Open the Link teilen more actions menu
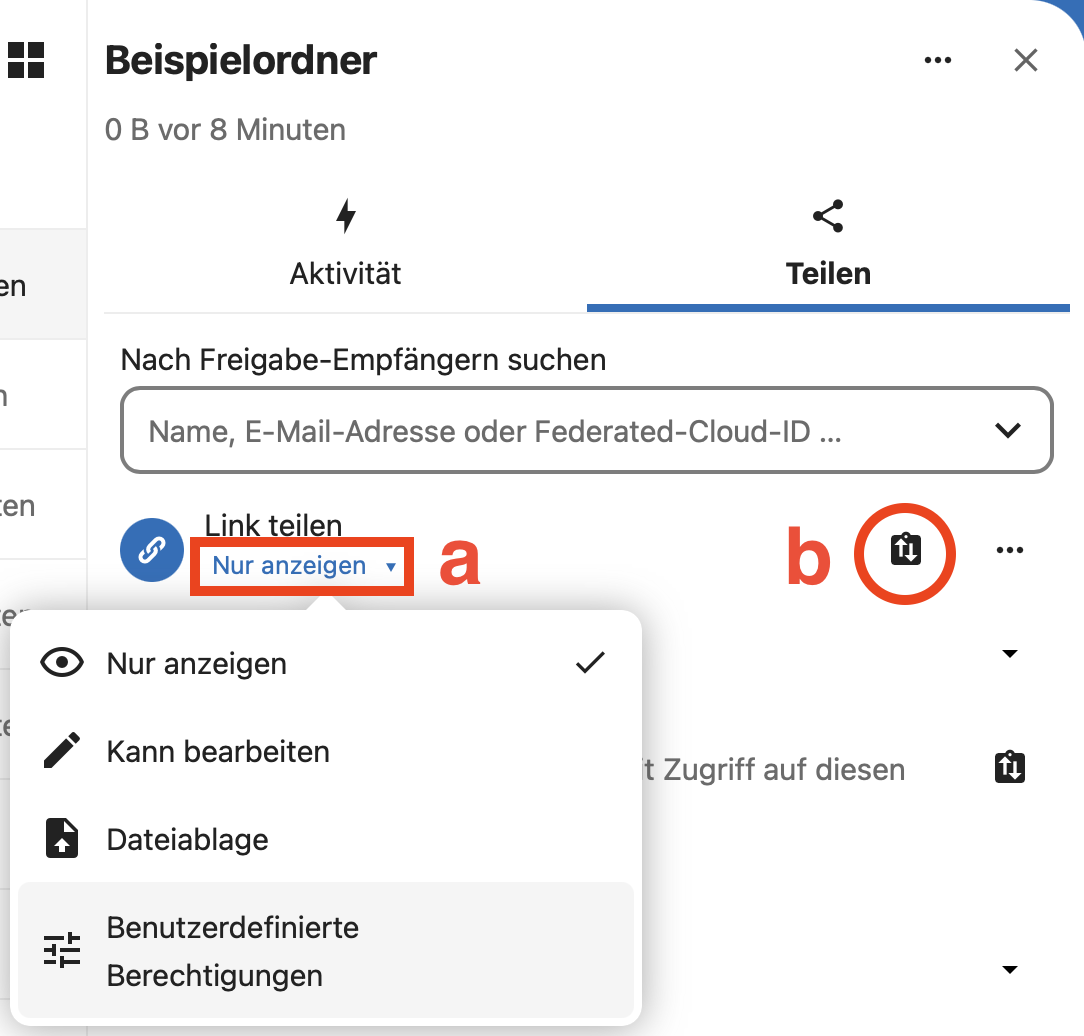 pos(1010,550)
